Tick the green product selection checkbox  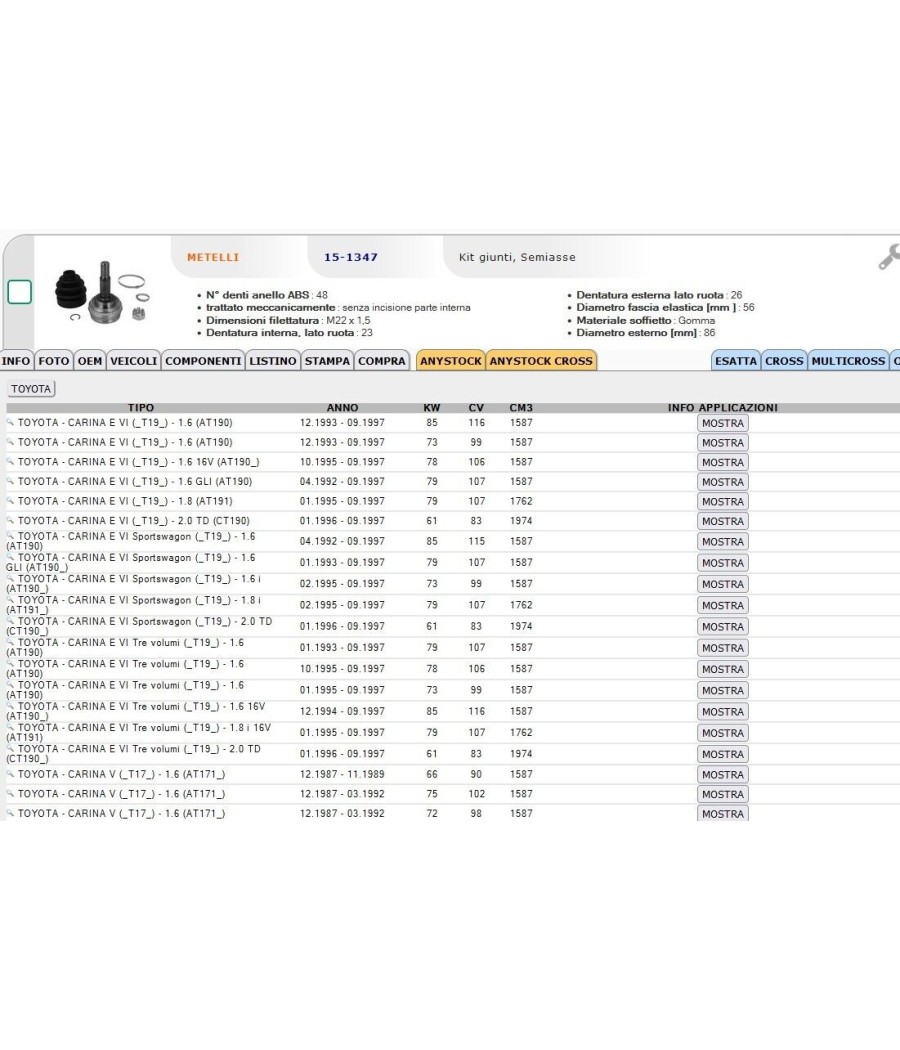click(19, 292)
